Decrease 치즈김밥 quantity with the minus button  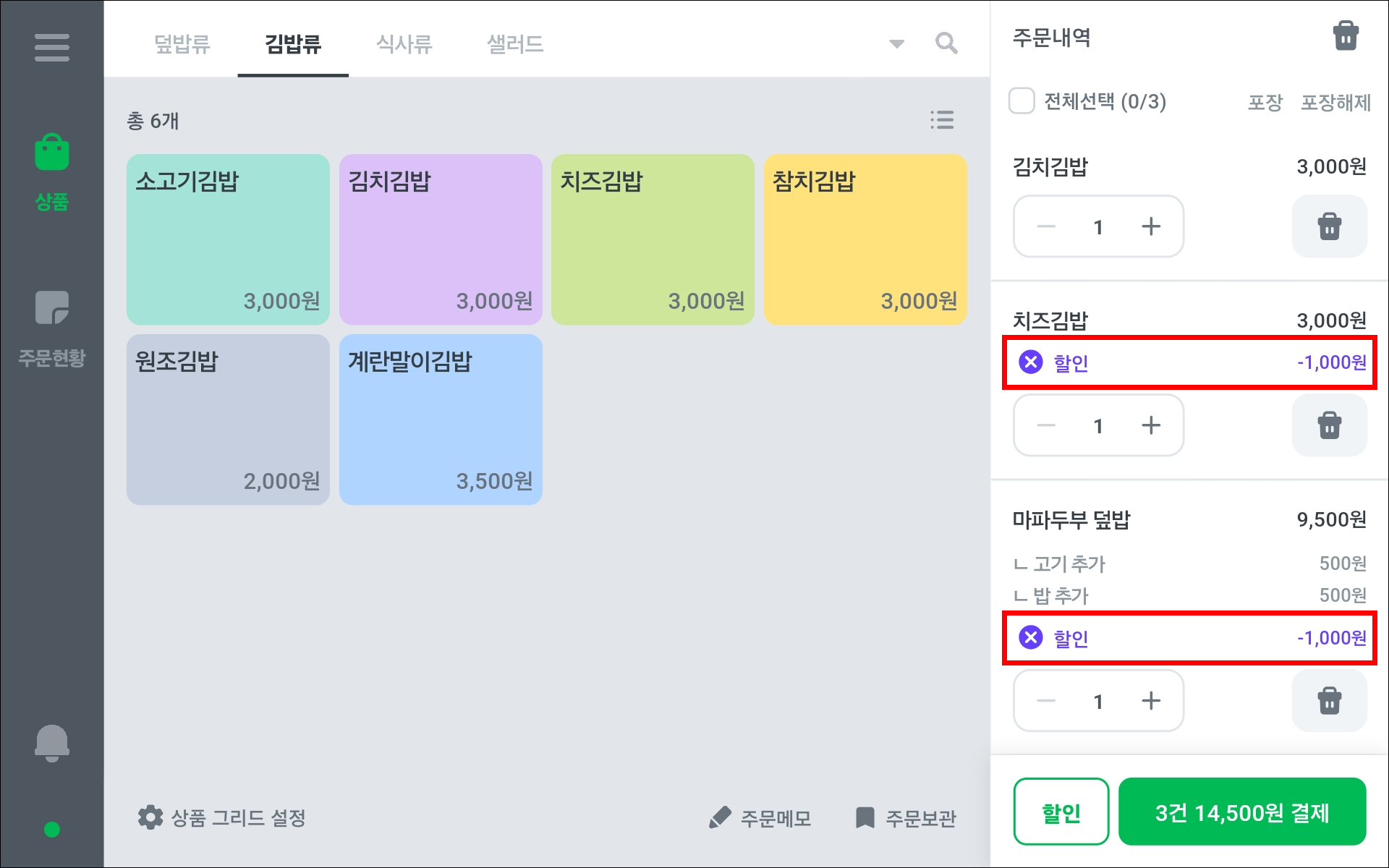coord(1046,425)
